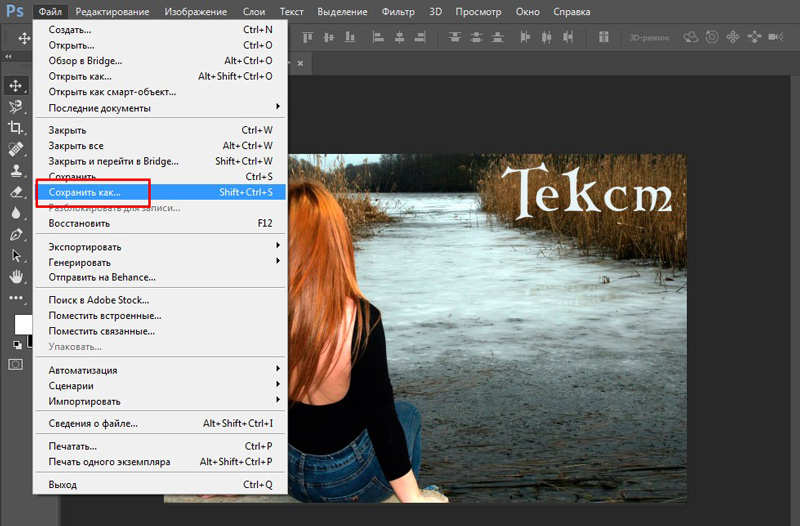This screenshot has height=526, width=800.
Task: Expand Сценарии submenu
Action: (160, 386)
